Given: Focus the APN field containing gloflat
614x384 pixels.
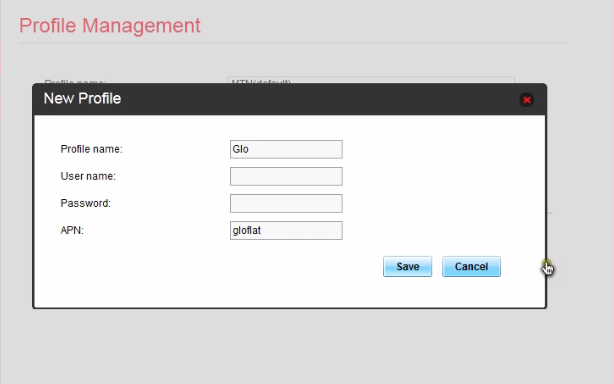Looking at the screenshot, I should coord(286,230).
